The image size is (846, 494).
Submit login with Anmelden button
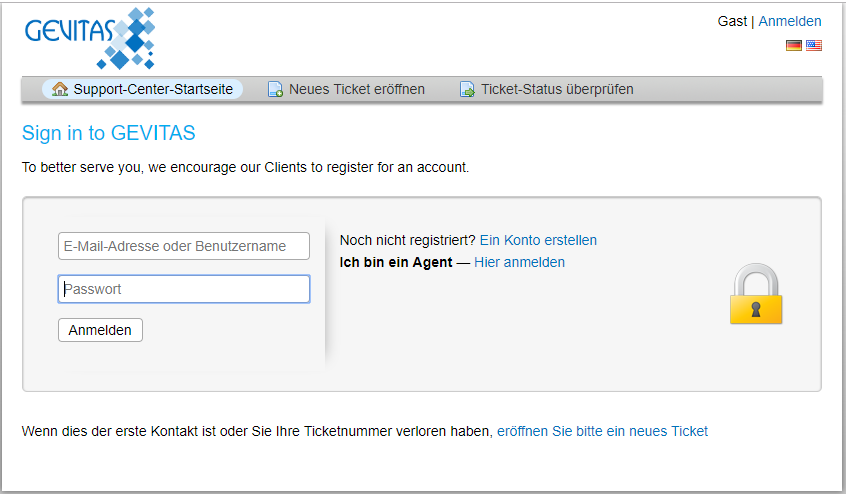point(100,330)
